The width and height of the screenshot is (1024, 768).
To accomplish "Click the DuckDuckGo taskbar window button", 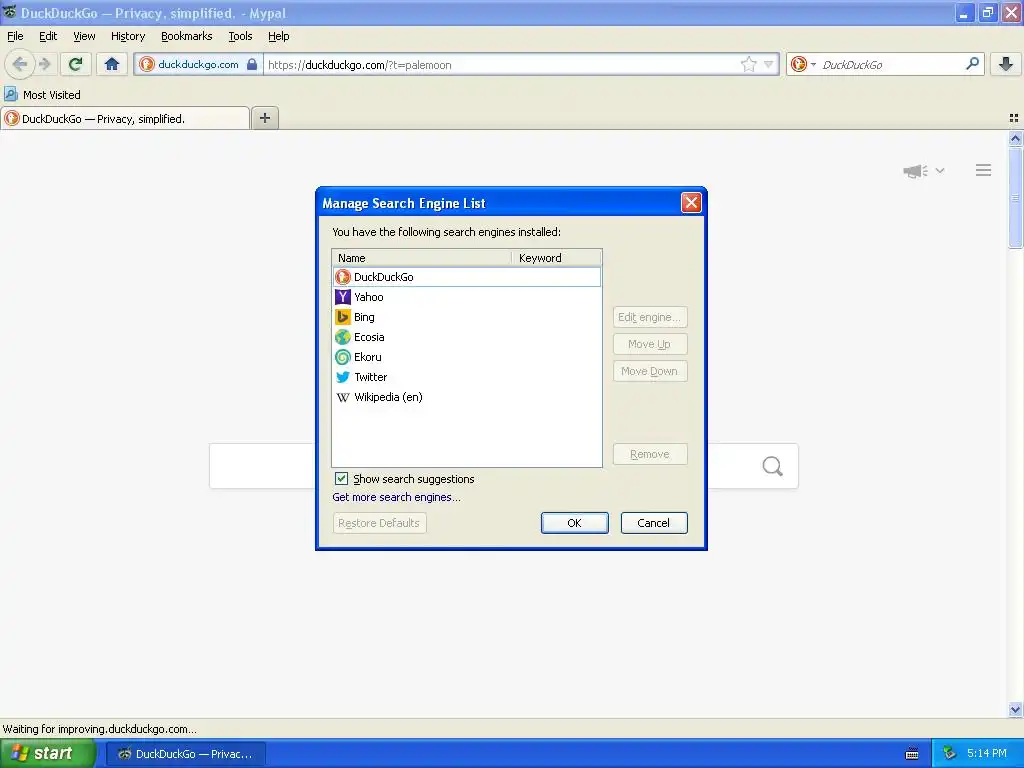I will [x=185, y=754].
